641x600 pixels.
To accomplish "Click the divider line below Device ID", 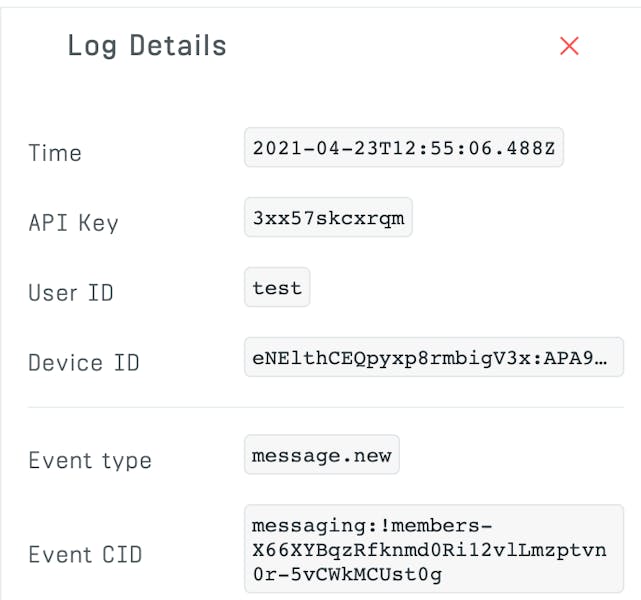I will click(326, 407).
